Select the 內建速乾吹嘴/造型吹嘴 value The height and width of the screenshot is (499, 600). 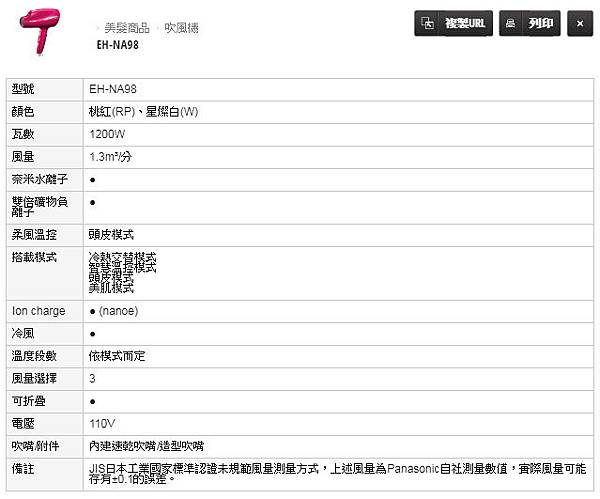pyautogui.click(x=146, y=446)
